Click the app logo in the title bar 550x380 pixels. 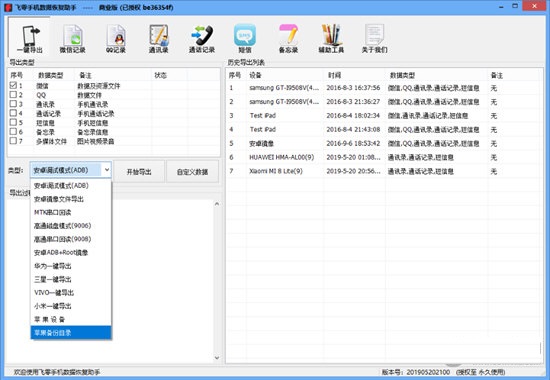pos(8,7)
